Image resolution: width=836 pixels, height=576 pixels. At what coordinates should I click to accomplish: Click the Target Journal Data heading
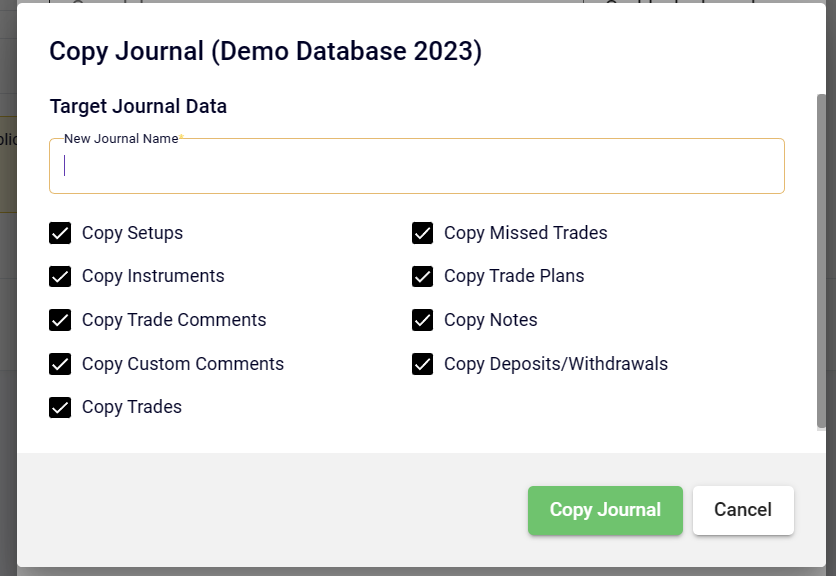[137, 106]
